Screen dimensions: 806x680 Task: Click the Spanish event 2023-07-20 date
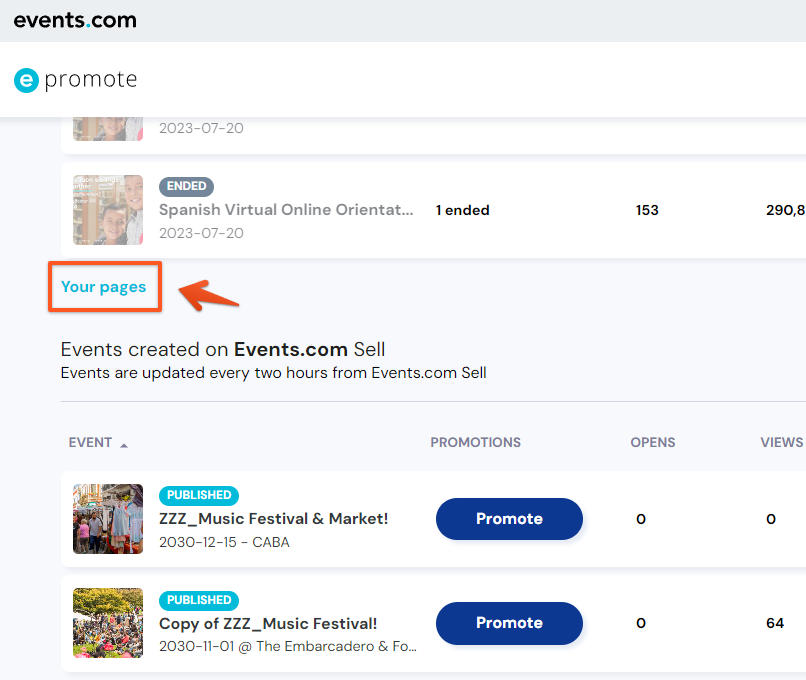click(x=201, y=233)
